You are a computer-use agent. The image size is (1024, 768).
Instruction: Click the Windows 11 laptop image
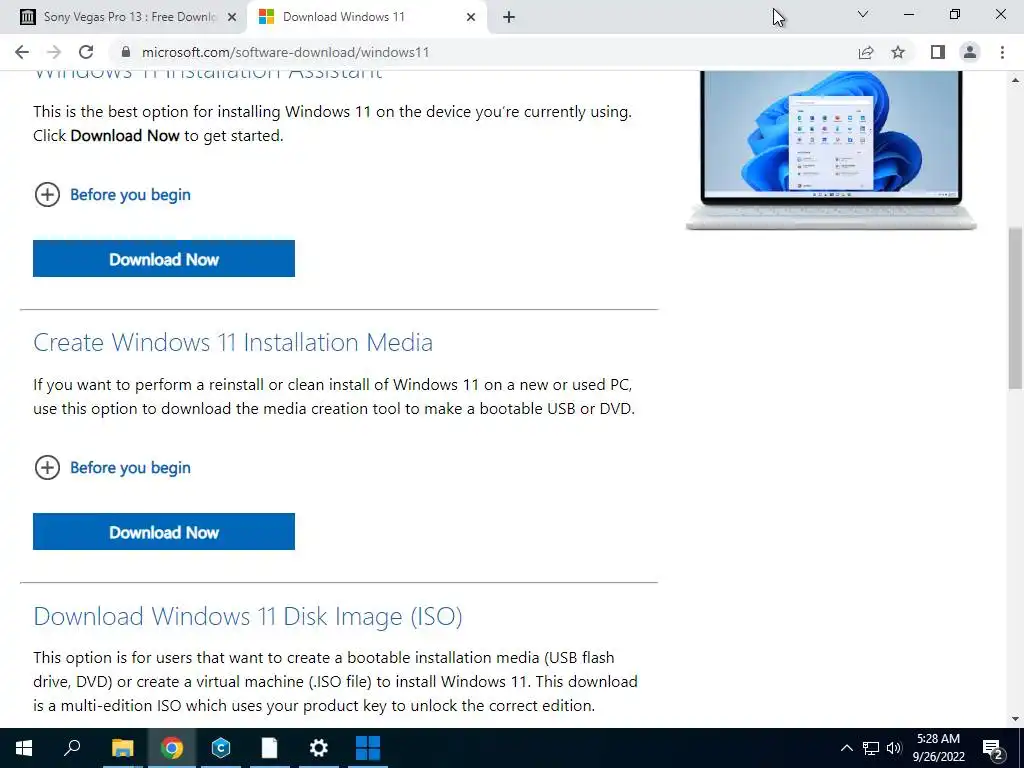click(831, 150)
